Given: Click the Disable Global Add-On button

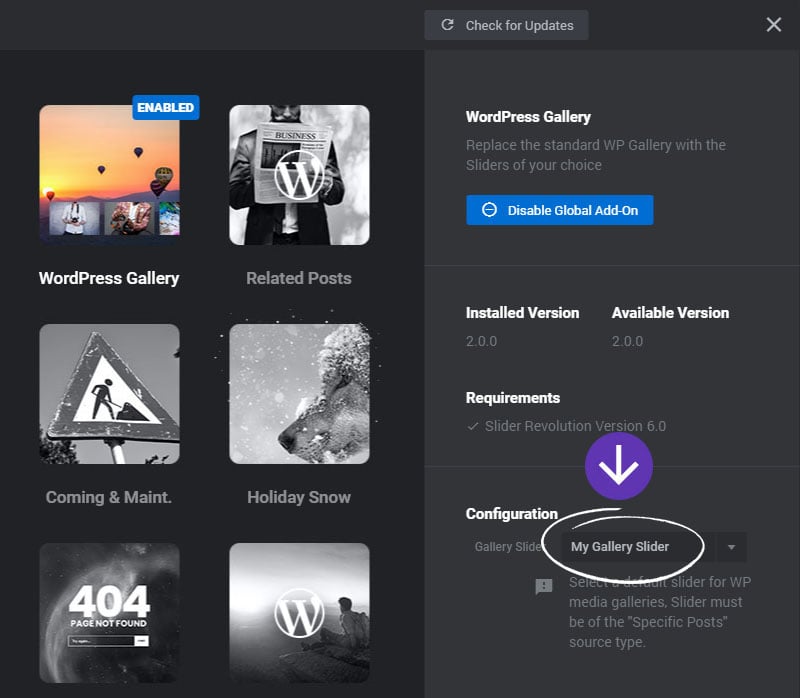Looking at the screenshot, I should coord(560,210).
